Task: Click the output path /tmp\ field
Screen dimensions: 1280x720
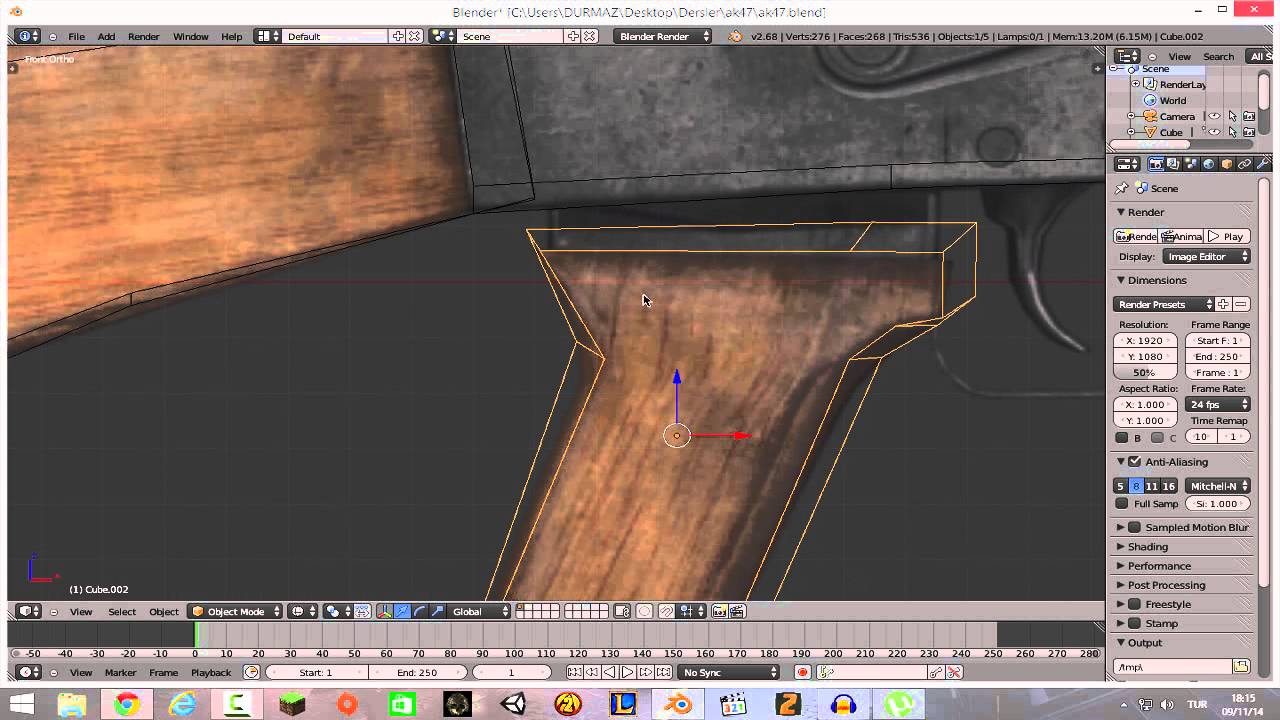Action: 1173,667
